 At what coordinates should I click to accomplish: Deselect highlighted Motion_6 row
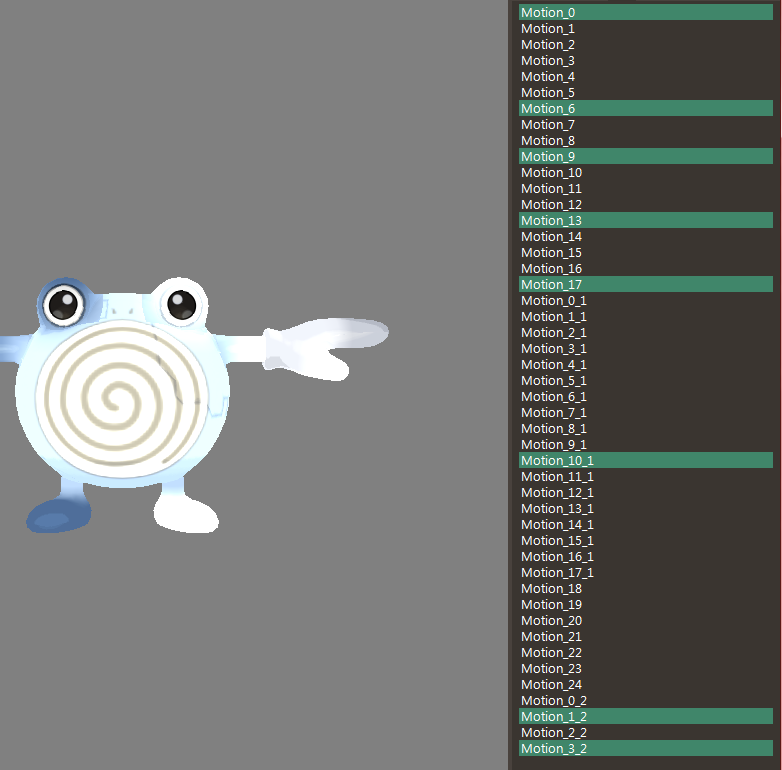click(x=645, y=108)
